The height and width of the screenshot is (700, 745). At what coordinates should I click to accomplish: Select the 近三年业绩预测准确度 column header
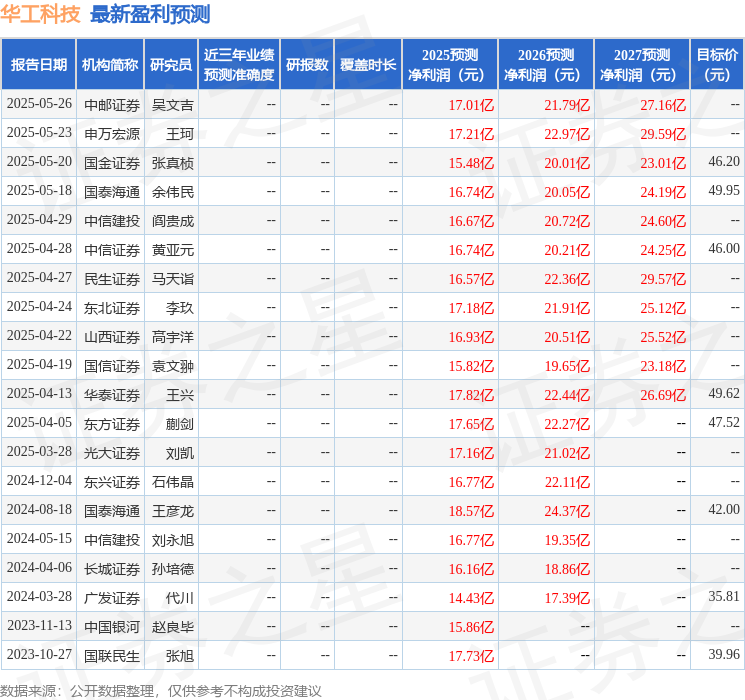[x=238, y=64]
